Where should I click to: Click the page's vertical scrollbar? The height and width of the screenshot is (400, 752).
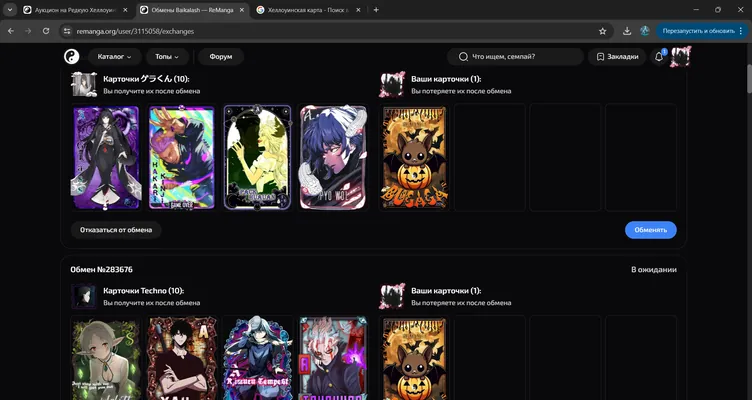pyautogui.click(x=749, y=79)
